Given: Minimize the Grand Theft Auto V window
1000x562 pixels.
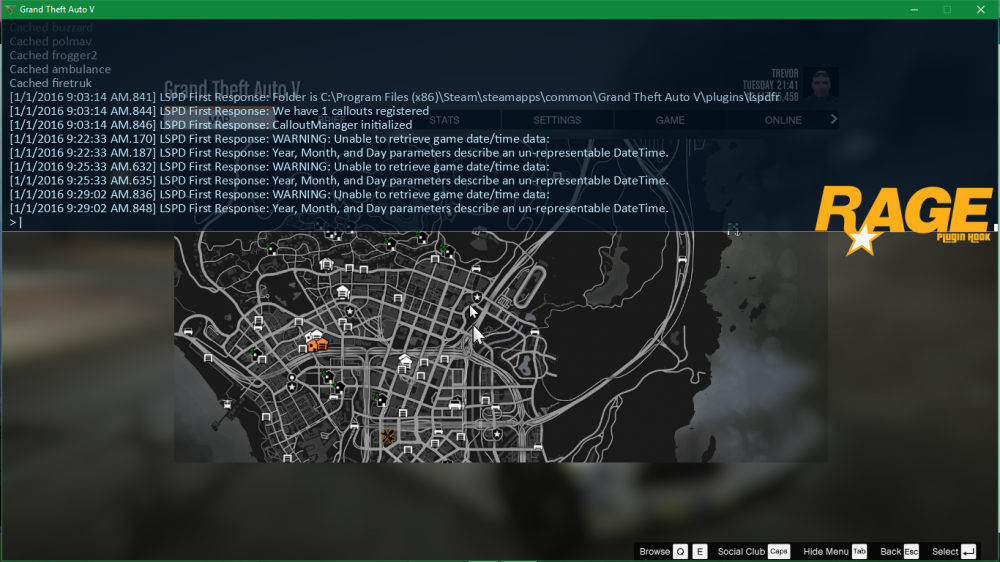Looking at the screenshot, I should click(x=914, y=10).
